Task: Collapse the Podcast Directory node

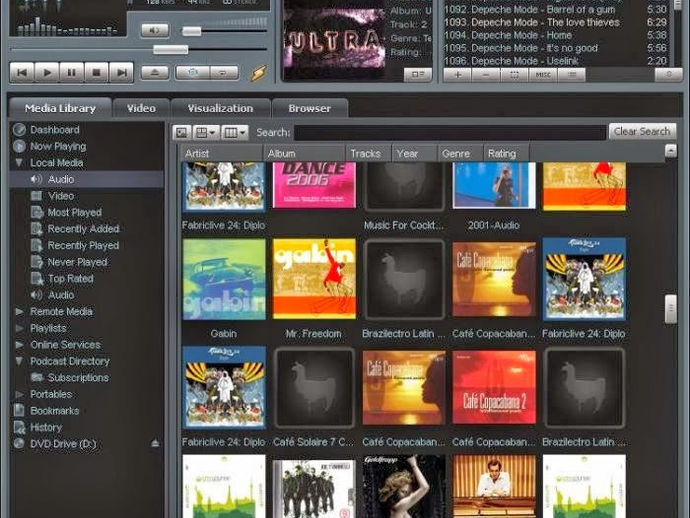Action: (19, 361)
